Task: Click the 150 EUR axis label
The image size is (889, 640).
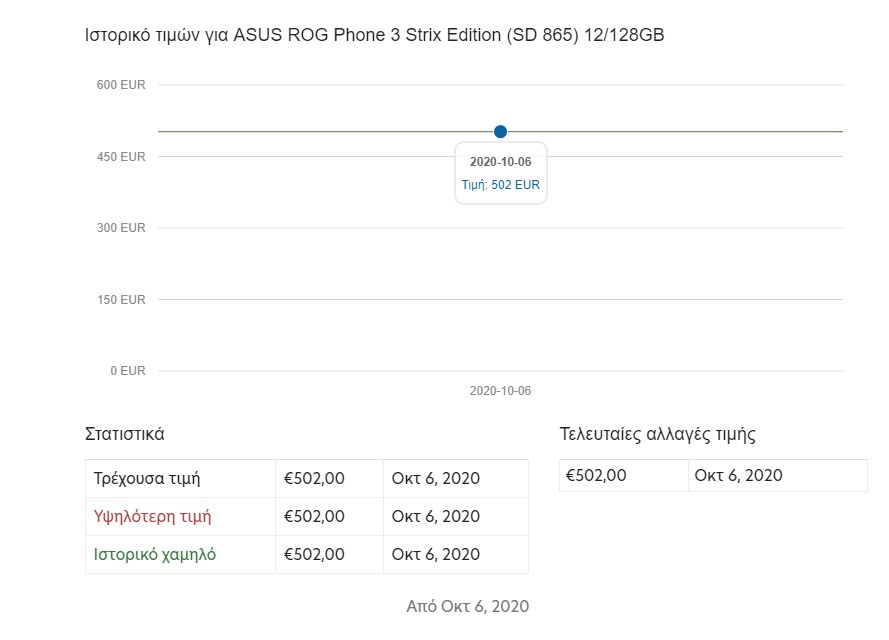Action: click(x=121, y=299)
